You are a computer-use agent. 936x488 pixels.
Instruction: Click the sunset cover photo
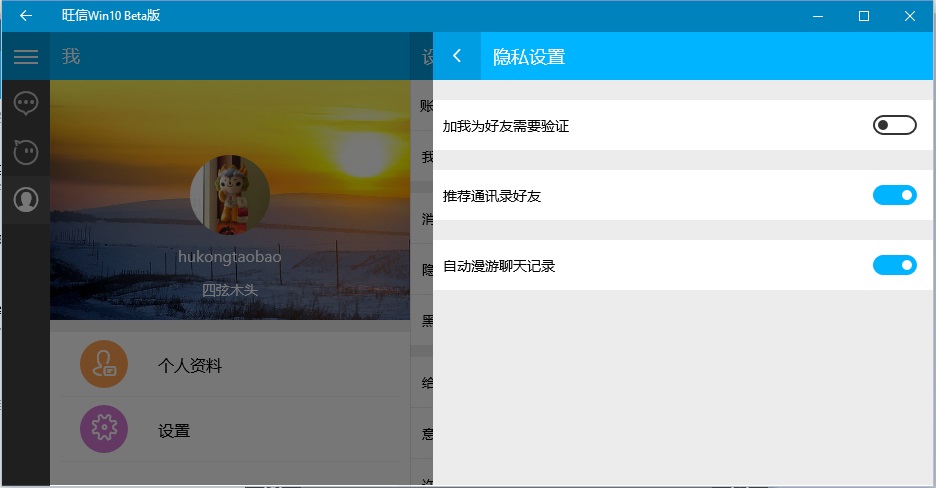click(340, 140)
